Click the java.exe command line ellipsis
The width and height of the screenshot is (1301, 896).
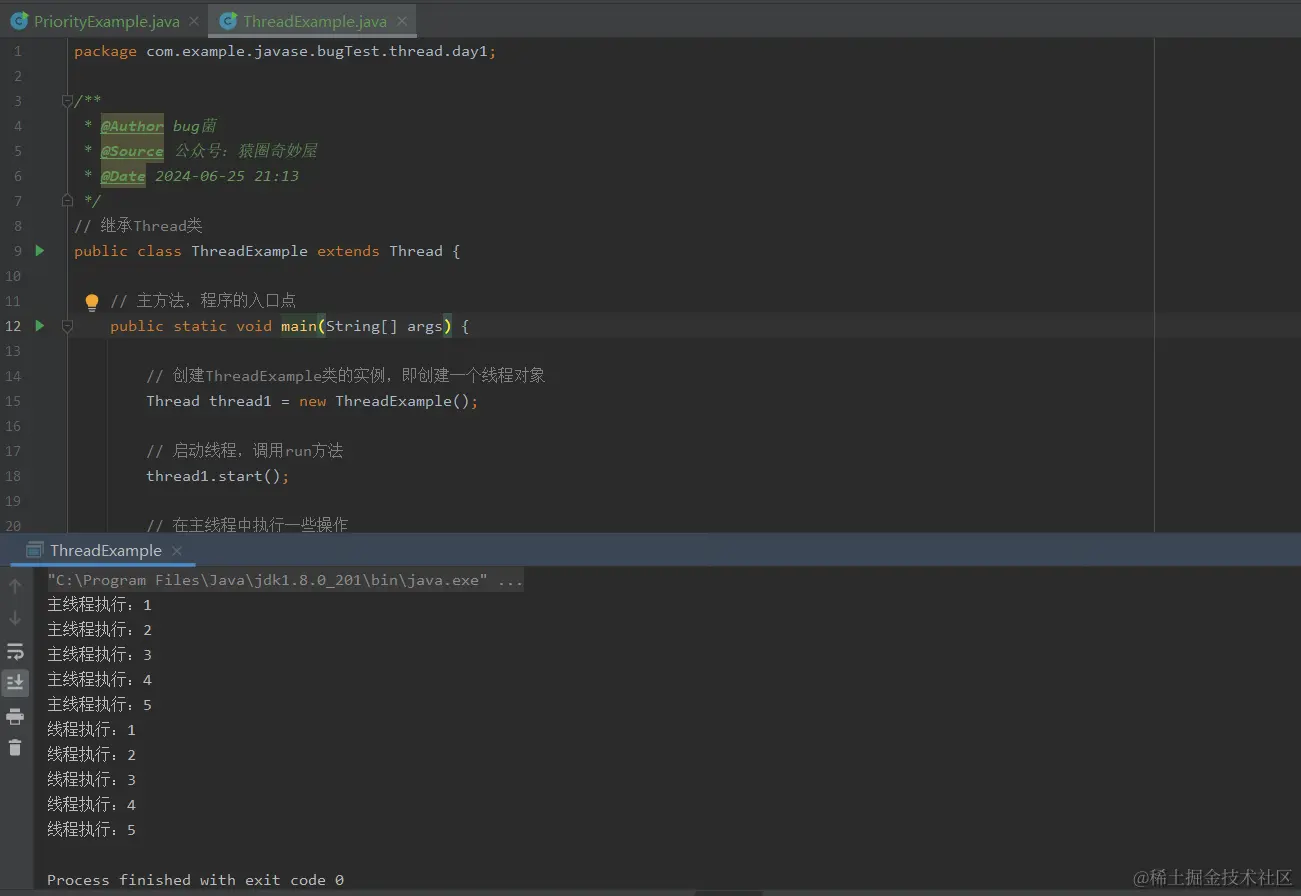pos(510,580)
